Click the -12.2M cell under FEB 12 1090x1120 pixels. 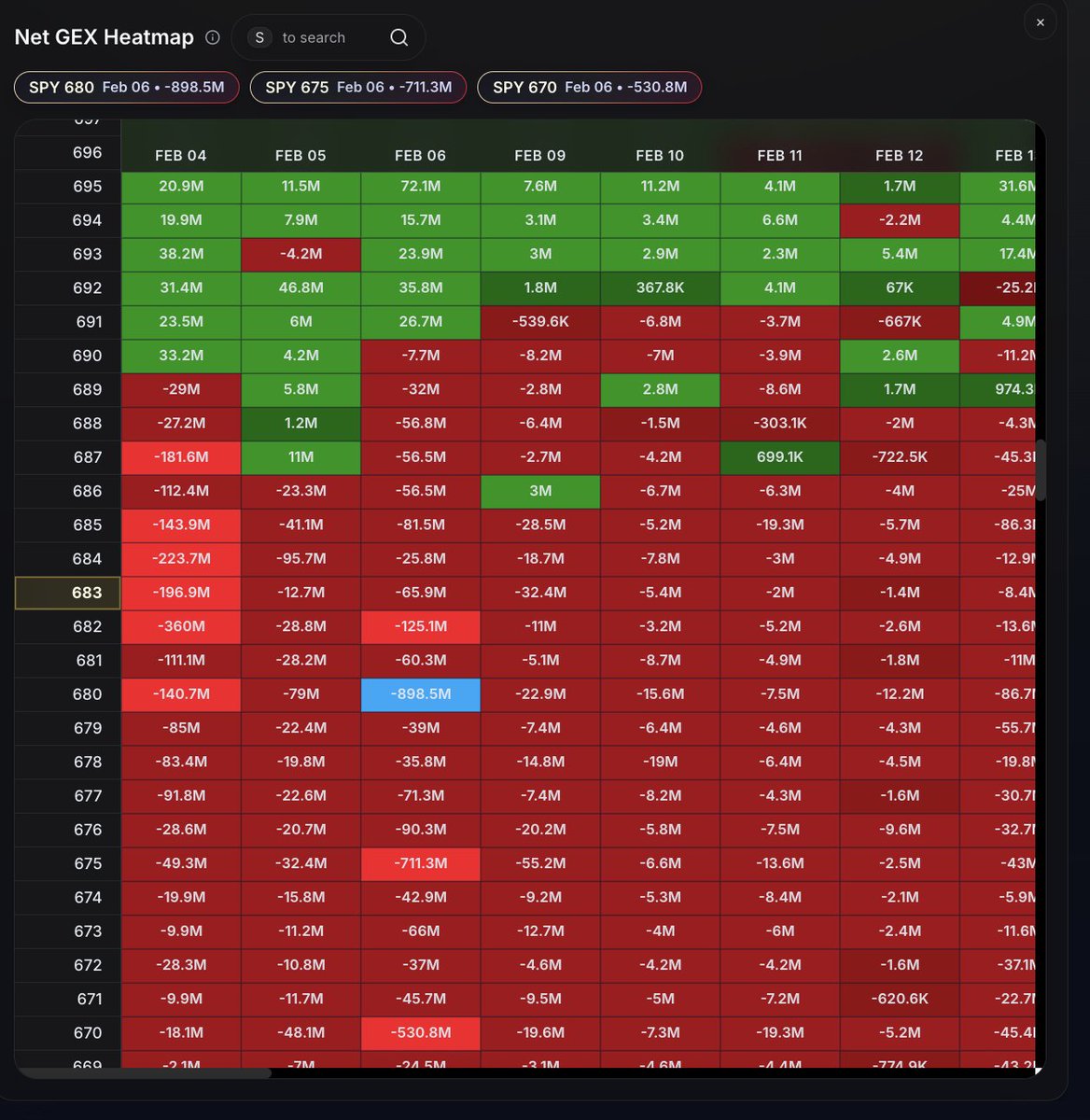coord(900,694)
